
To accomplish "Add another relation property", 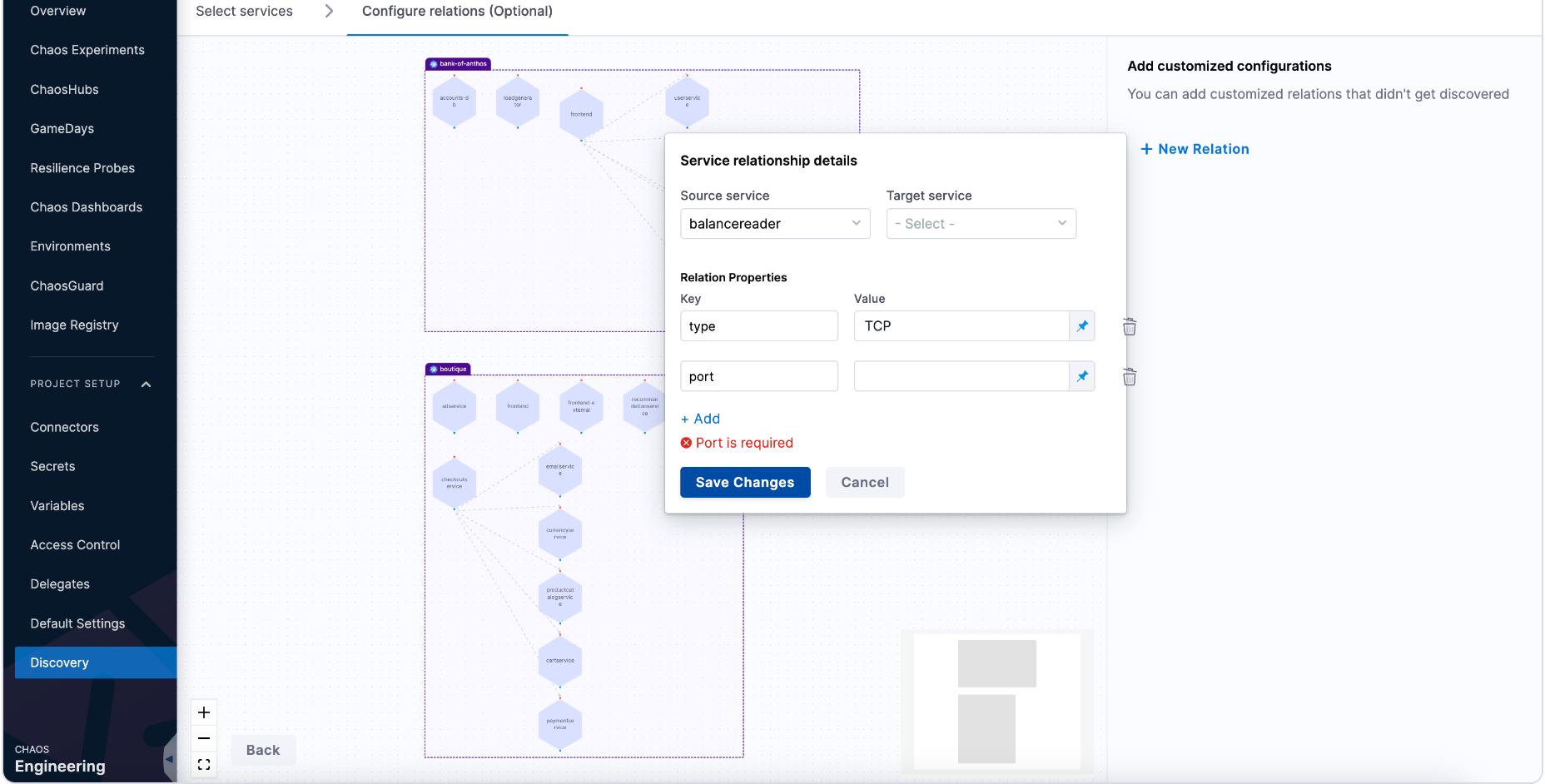I will click(x=700, y=419).
